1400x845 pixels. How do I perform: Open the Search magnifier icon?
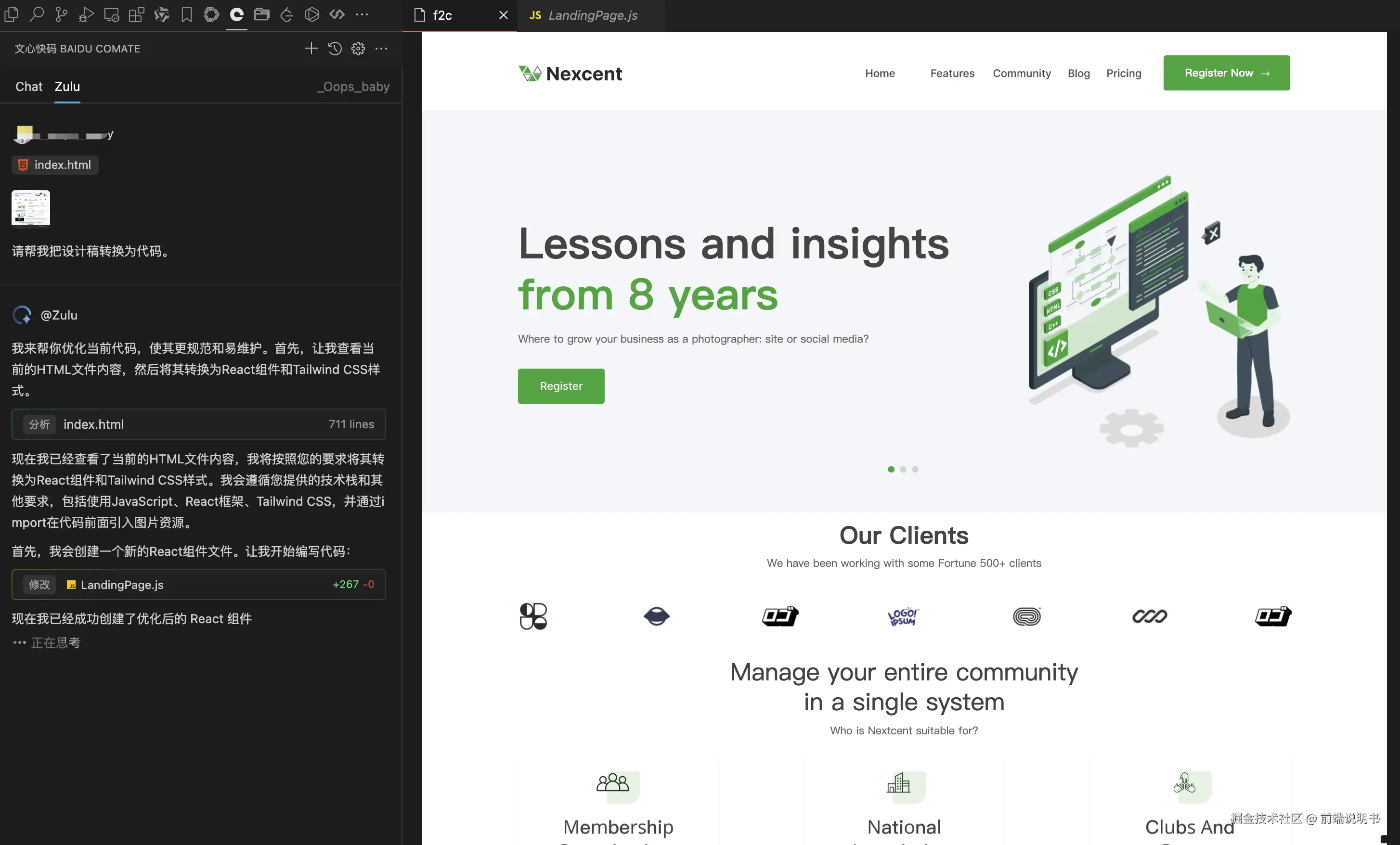point(37,15)
